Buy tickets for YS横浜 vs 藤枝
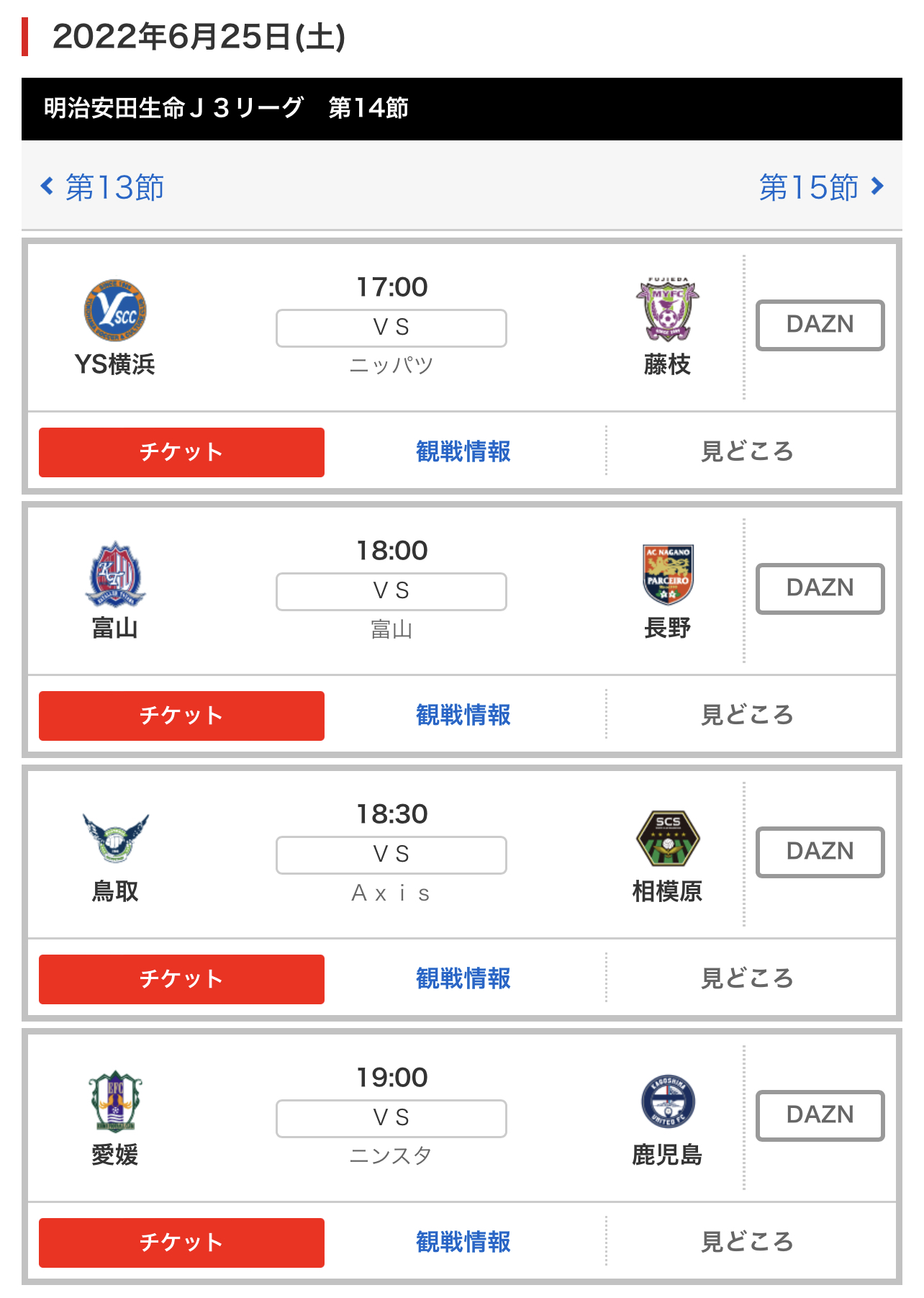This screenshot has height=1298, width=924. pos(181,452)
